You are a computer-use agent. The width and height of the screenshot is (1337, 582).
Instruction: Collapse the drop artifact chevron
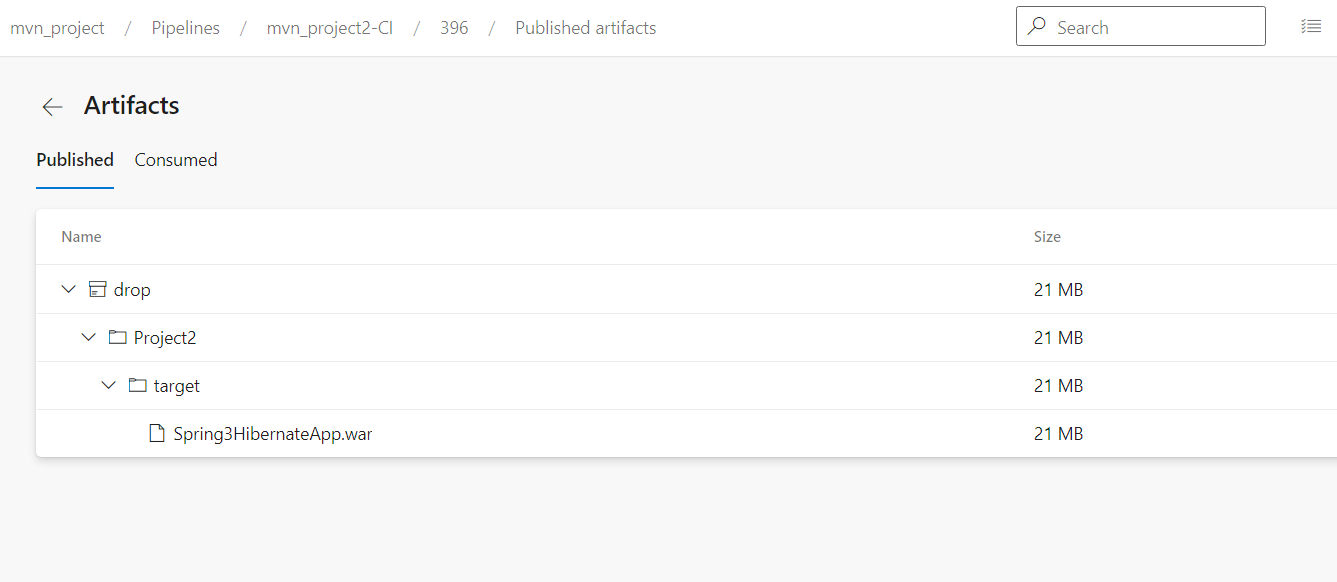[x=68, y=290]
